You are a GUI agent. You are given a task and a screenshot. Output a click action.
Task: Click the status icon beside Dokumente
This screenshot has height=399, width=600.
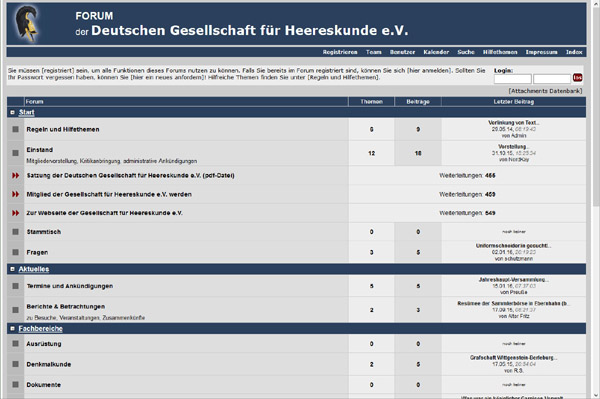15,384
